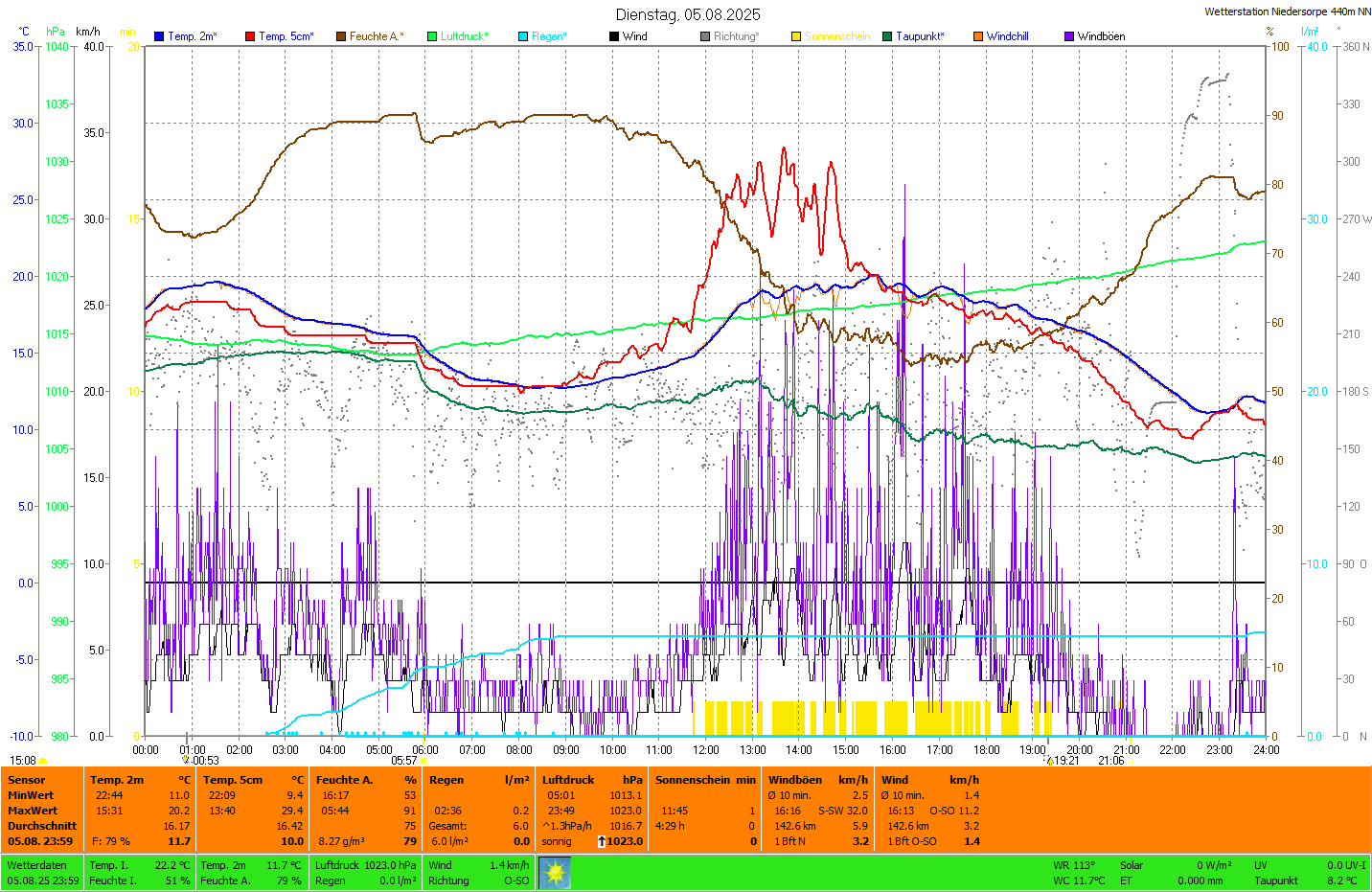This screenshot has height=892, width=1372.
Task: Click the orange Windchill legend square
Action: click(978, 36)
